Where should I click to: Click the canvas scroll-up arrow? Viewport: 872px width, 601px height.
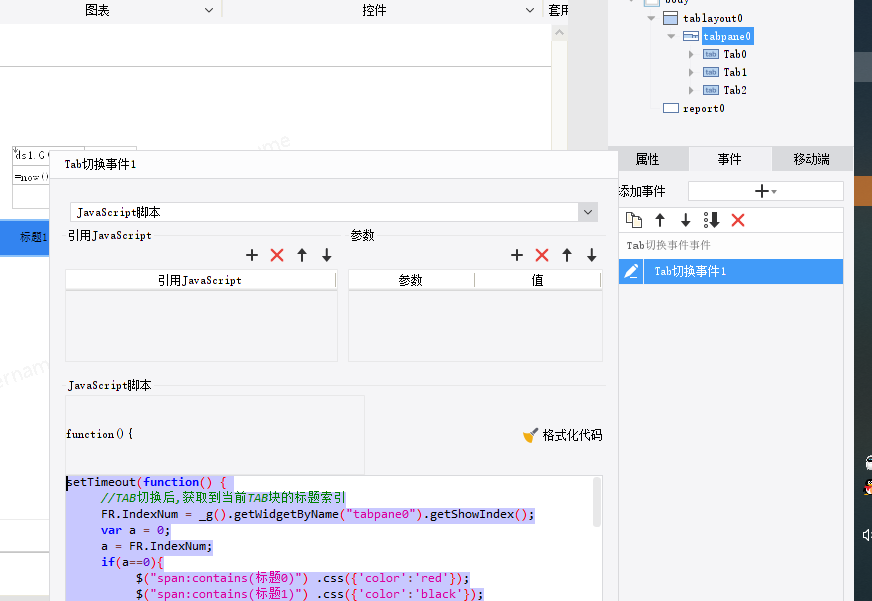(x=559, y=32)
